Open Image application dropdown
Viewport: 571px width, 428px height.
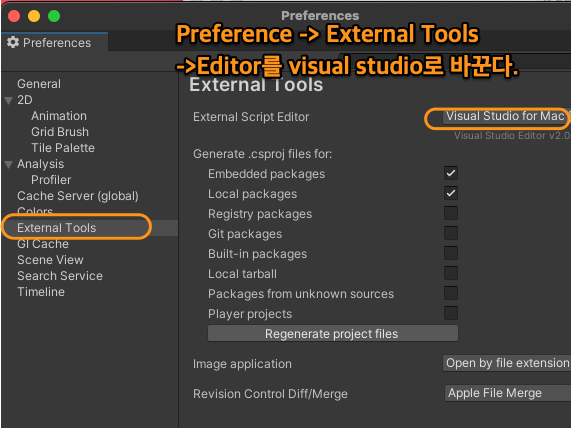(507, 363)
